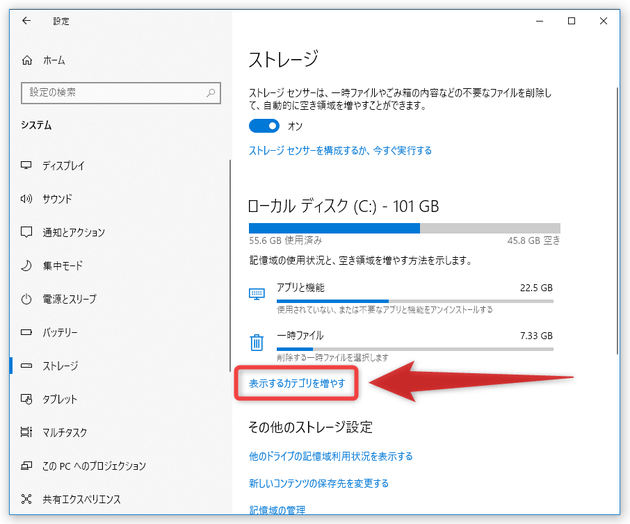Click the sidebar navigation scrollbar
Viewport: 630px width, 524px height.
coord(230,267)
